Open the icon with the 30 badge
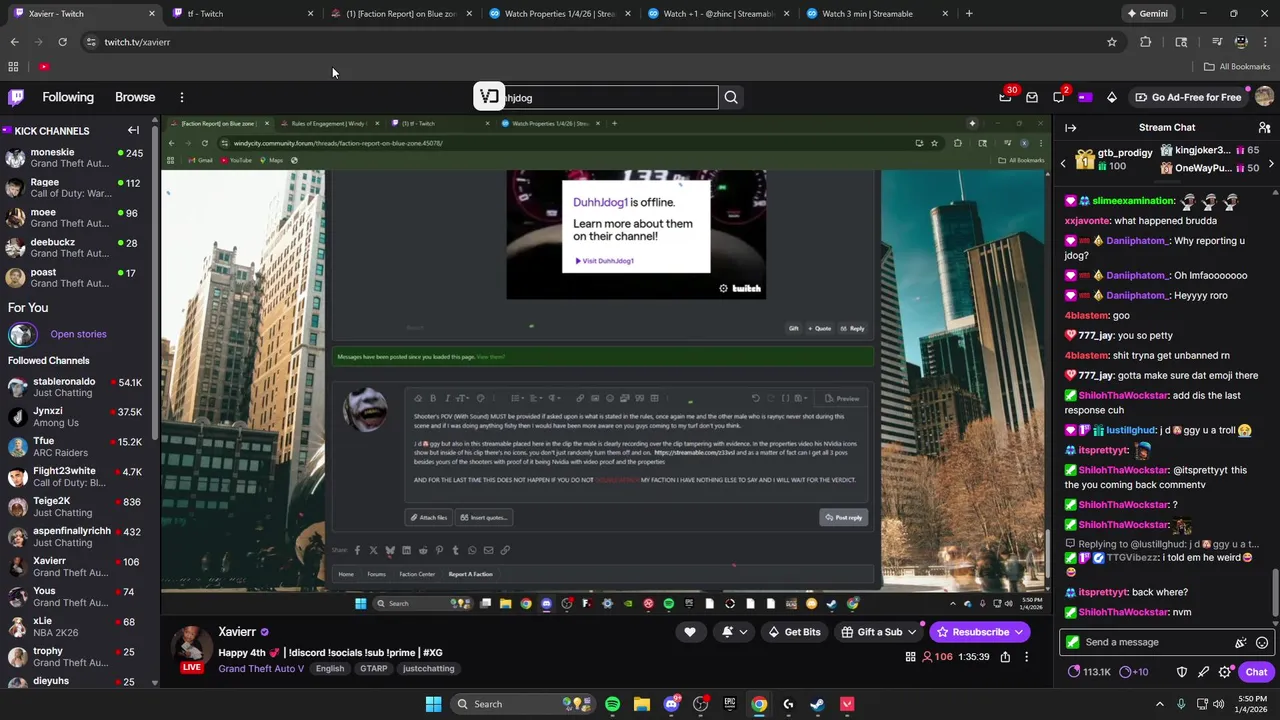 1006,97
